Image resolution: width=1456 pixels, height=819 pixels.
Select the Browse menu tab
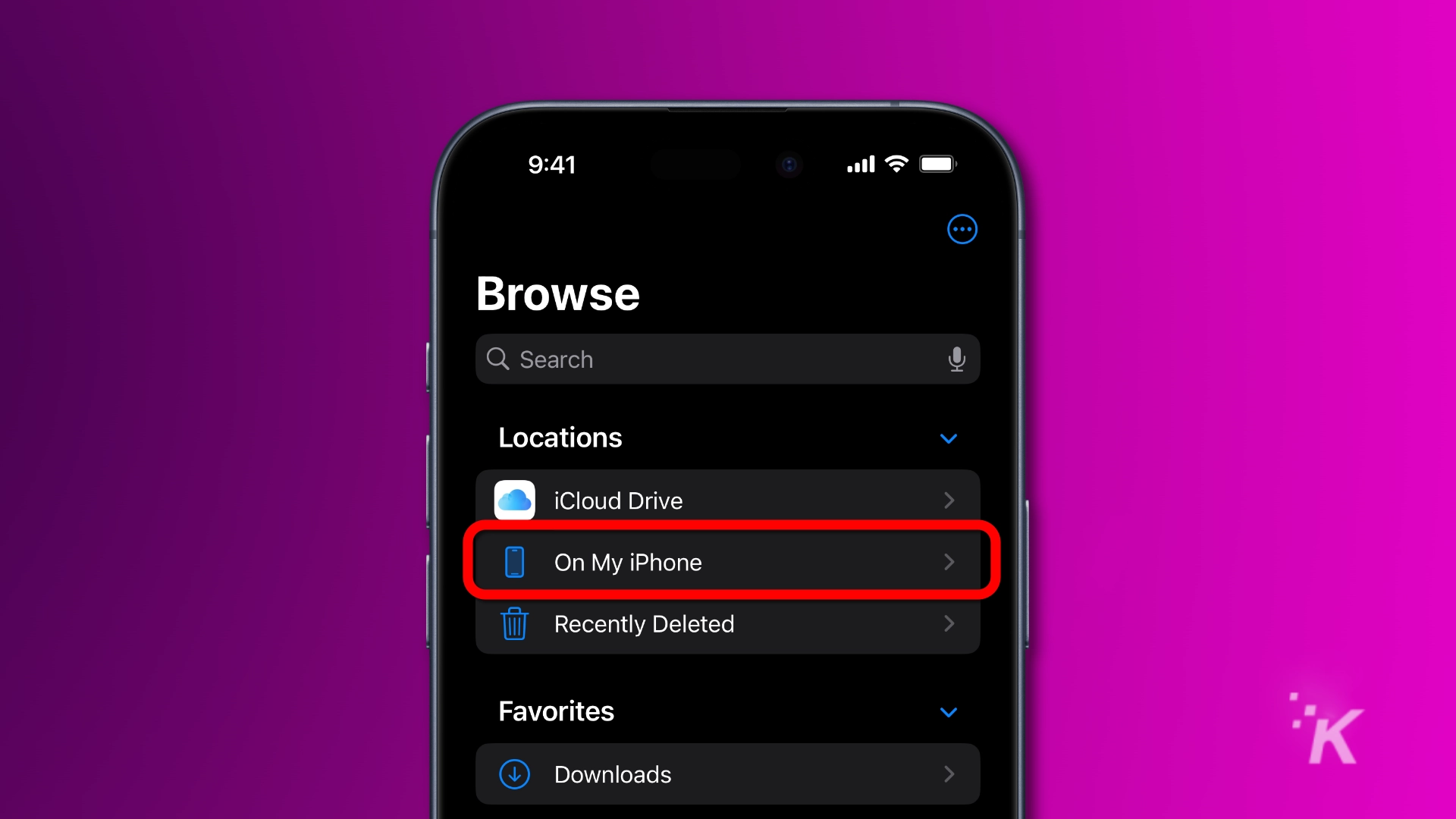558,291
